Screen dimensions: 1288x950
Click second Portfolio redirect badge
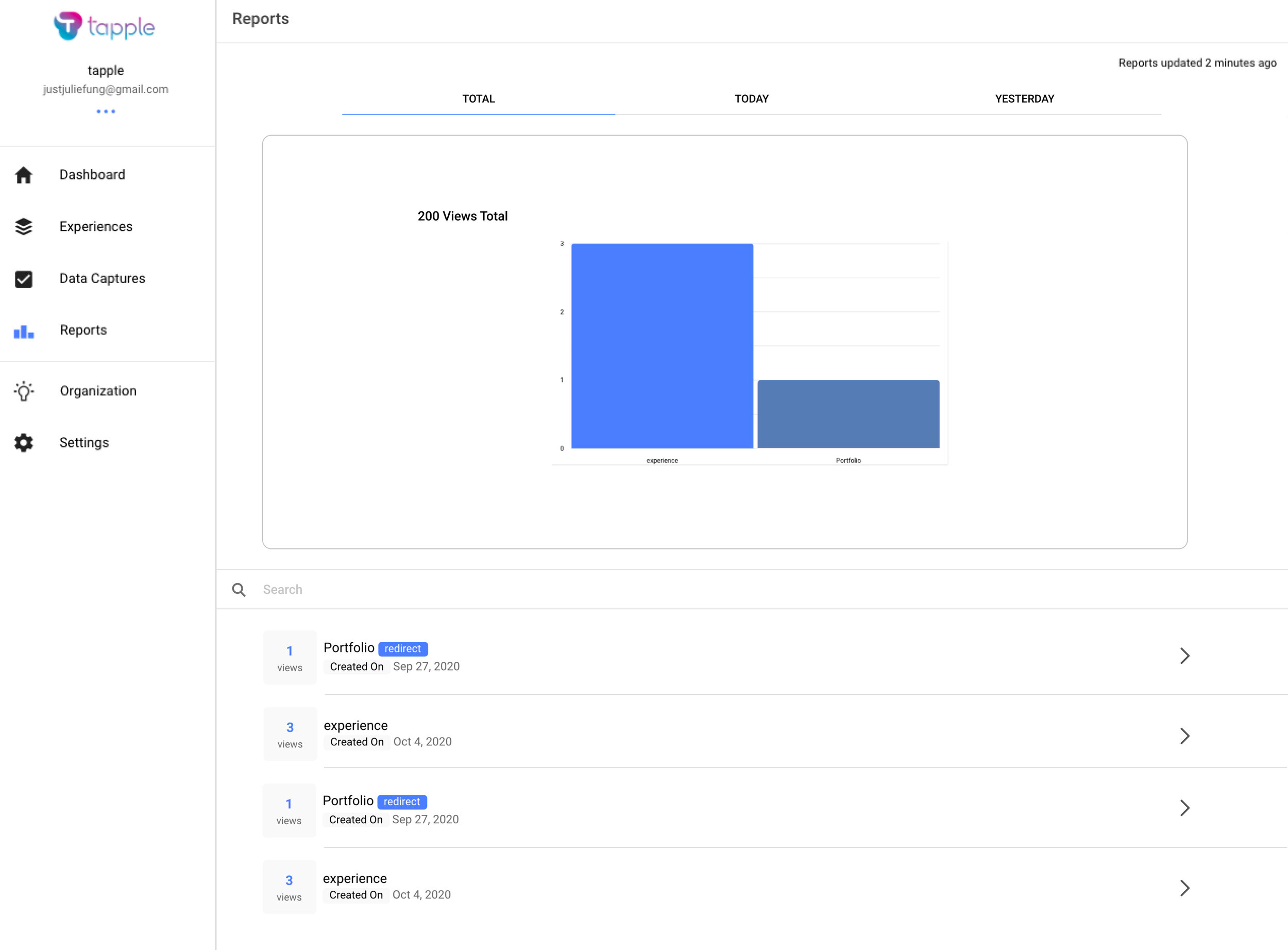(x=402, y=802)
